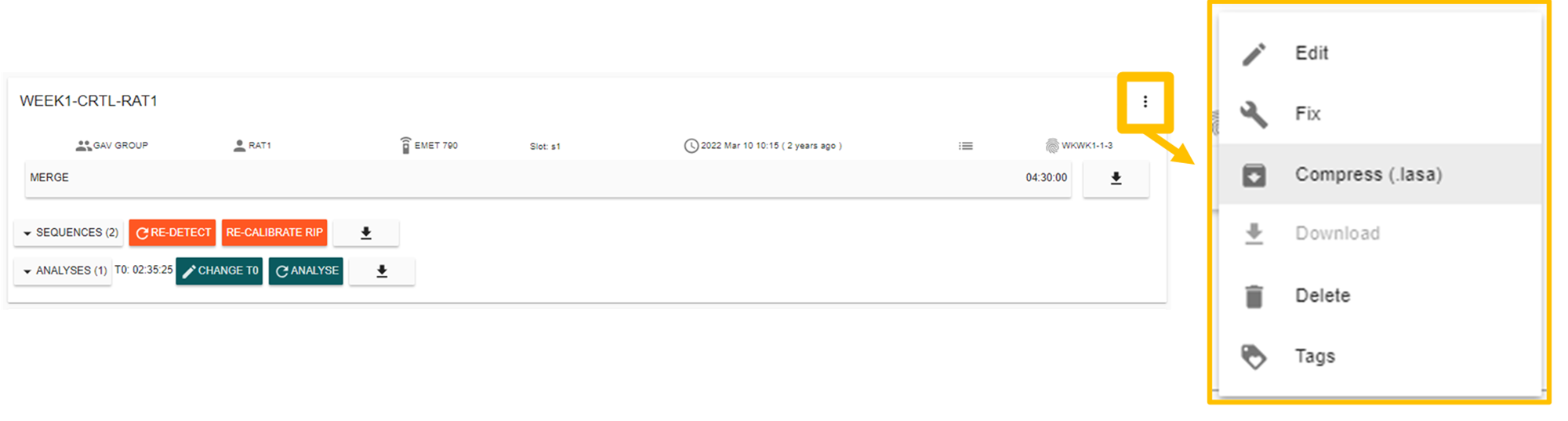Click the pencil Edit icon
The width and height of the screenshot is (1568, 421).
pyautogui.click(x=1254, y=53)
